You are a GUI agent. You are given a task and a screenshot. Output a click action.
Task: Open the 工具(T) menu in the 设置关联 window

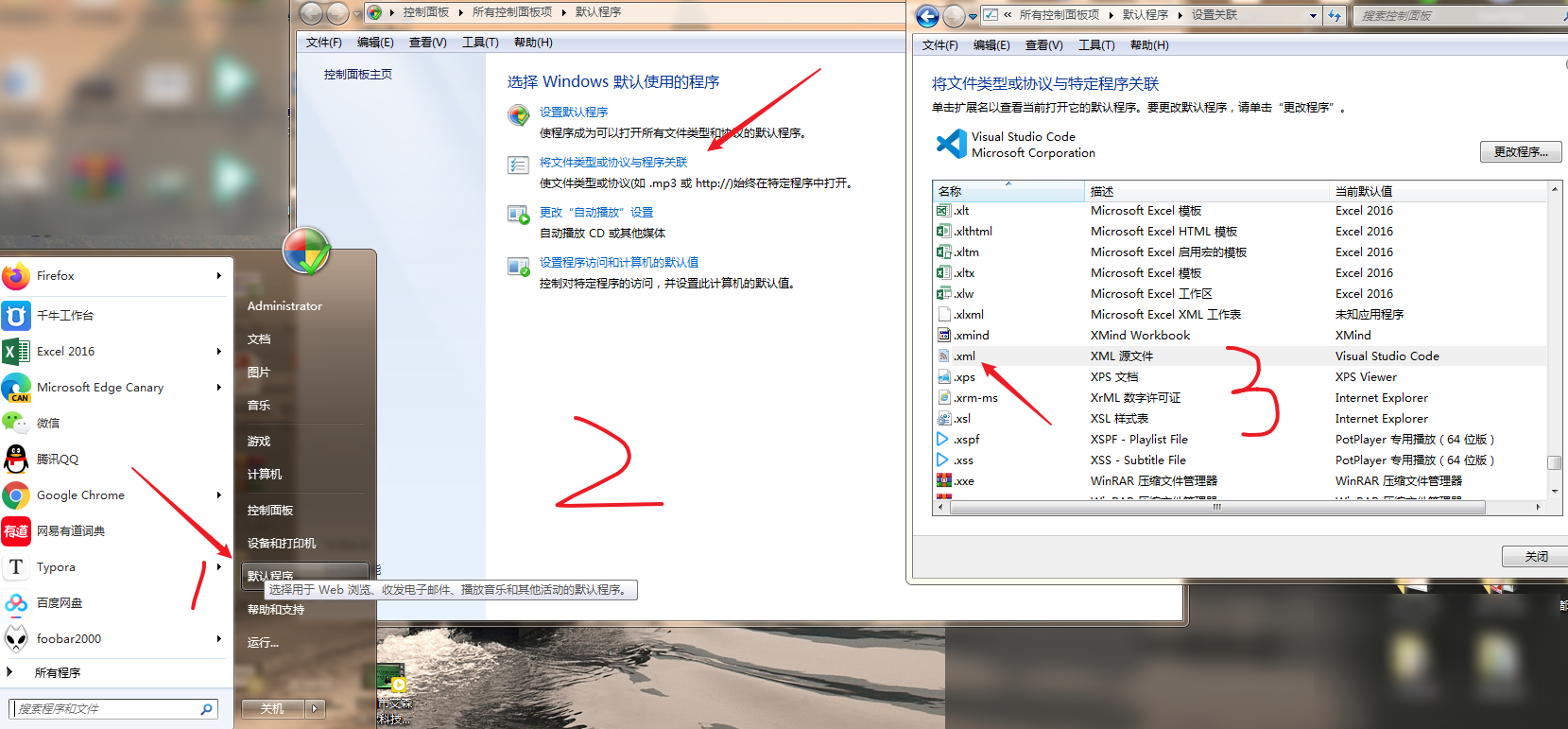(1096, 45)
